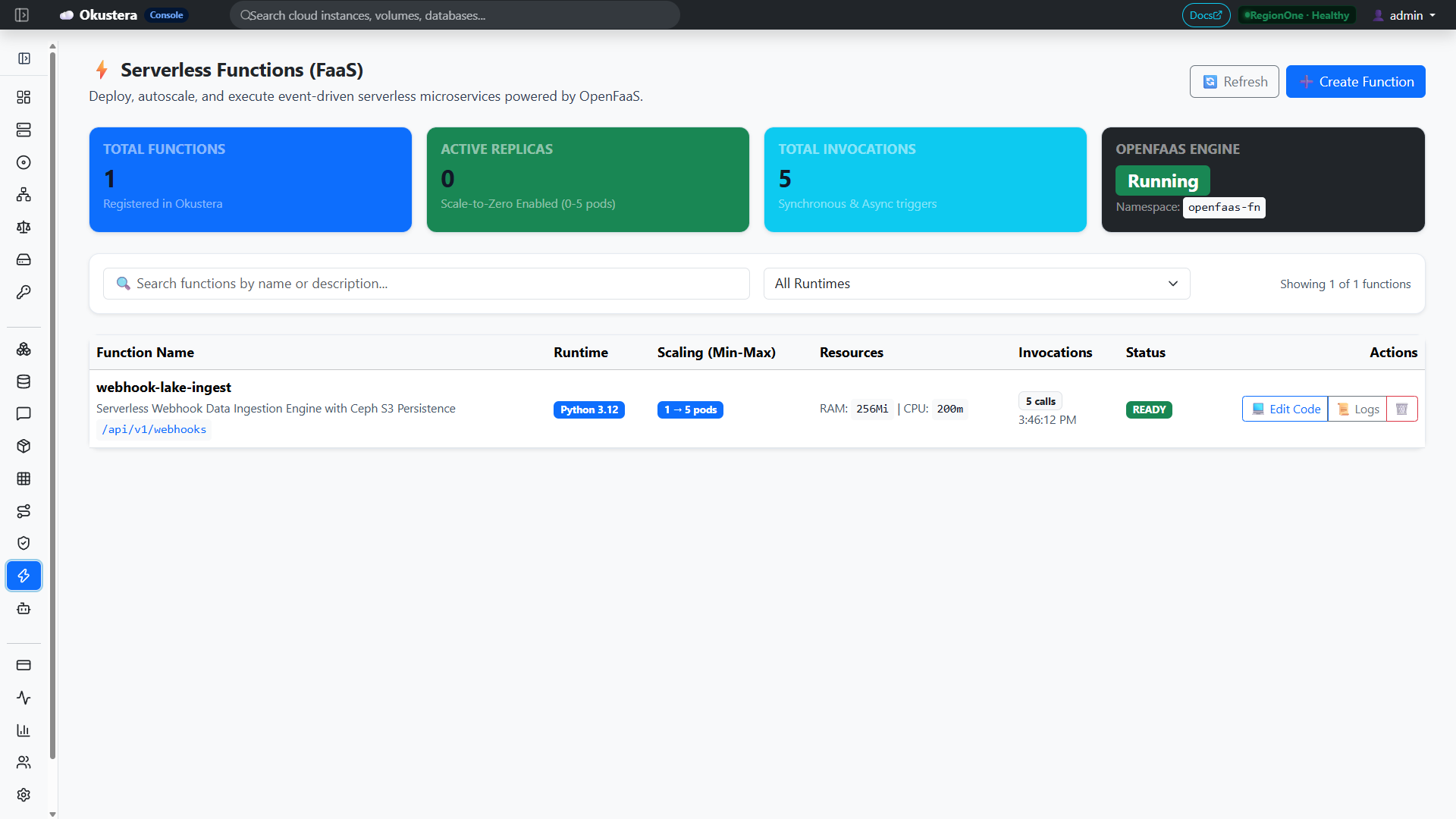Open the credit card billing icon in sidebar
1456x819 pixels.
click(x=24, y=665)
